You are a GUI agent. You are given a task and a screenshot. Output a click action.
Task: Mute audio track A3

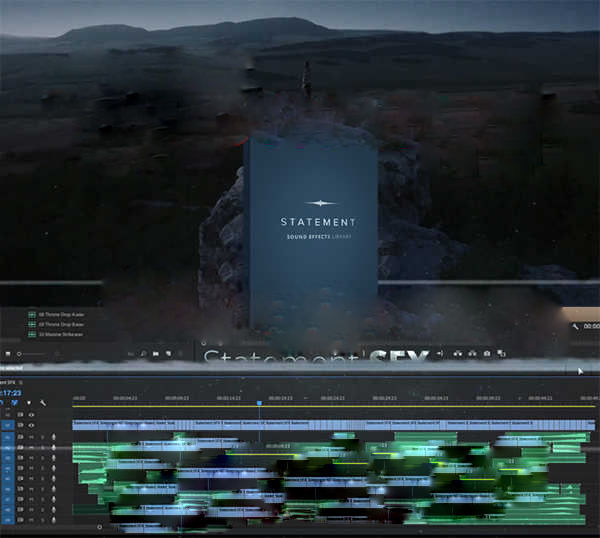pyautogui.click(x=32, y=458)
